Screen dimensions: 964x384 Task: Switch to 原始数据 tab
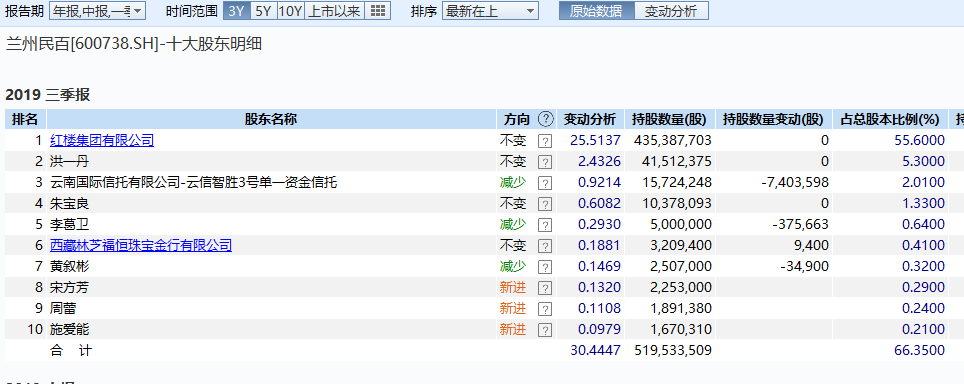(596, 11)
